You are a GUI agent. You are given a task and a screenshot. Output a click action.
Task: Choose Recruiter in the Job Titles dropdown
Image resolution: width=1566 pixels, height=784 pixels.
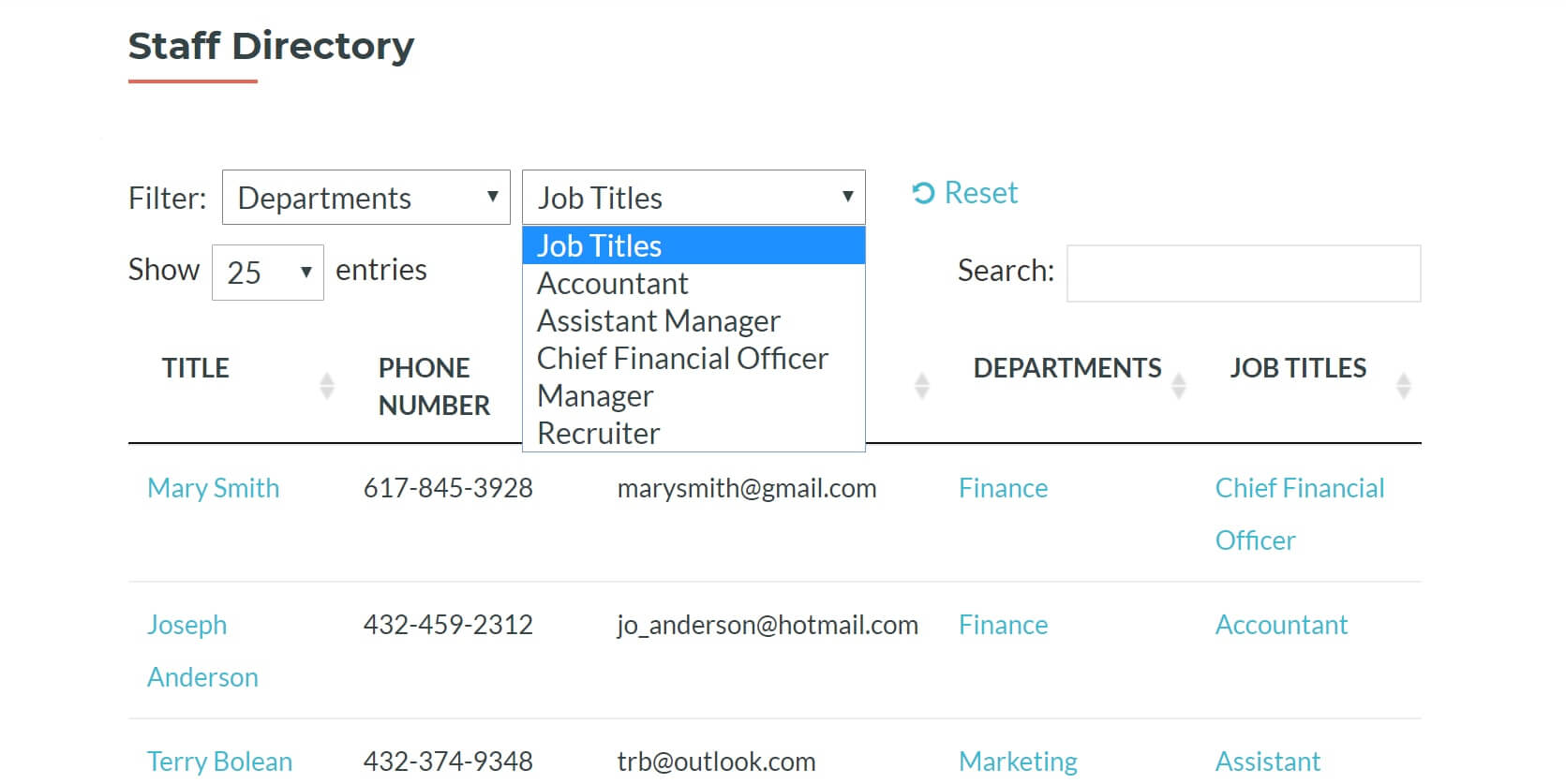[x=597, y=432]
